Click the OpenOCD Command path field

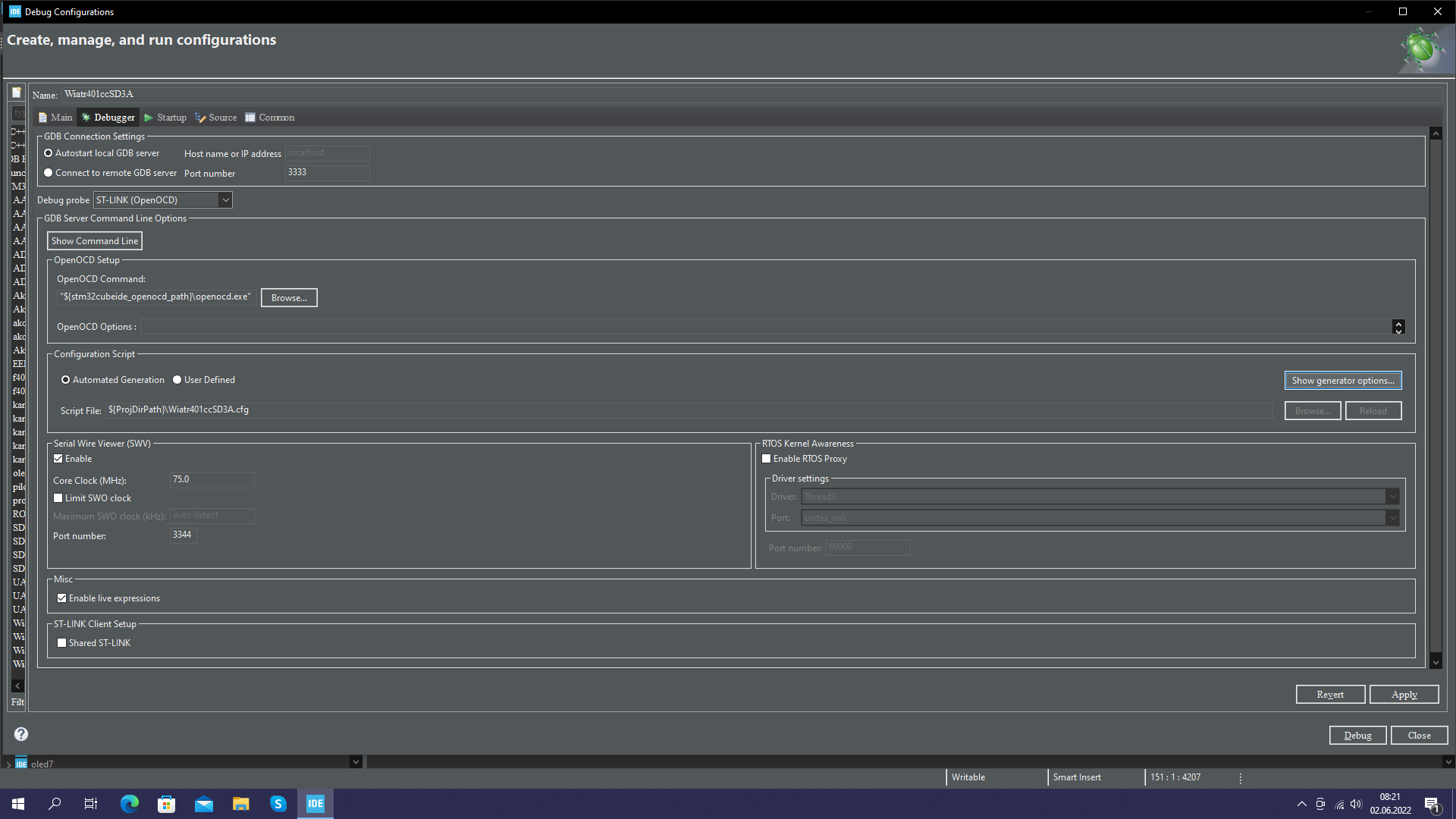[156, 297]
